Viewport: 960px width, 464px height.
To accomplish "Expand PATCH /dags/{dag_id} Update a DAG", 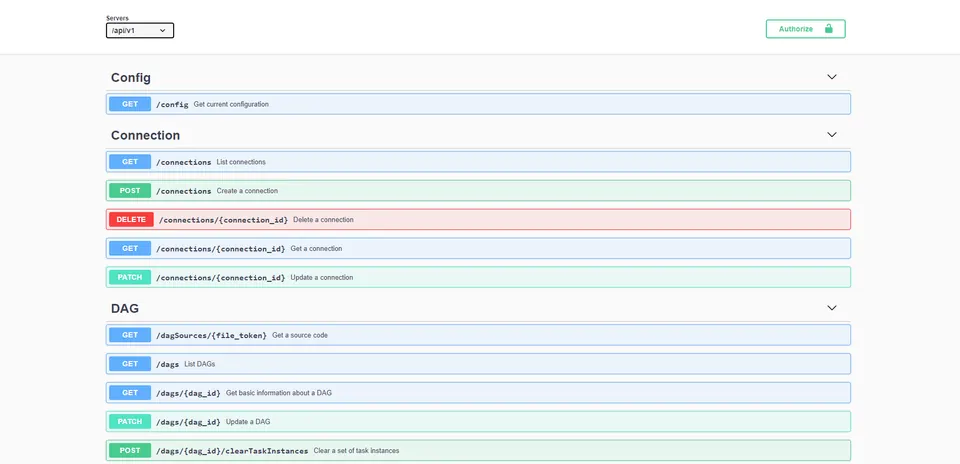I will pyautogui.click(x=478, y=422).
